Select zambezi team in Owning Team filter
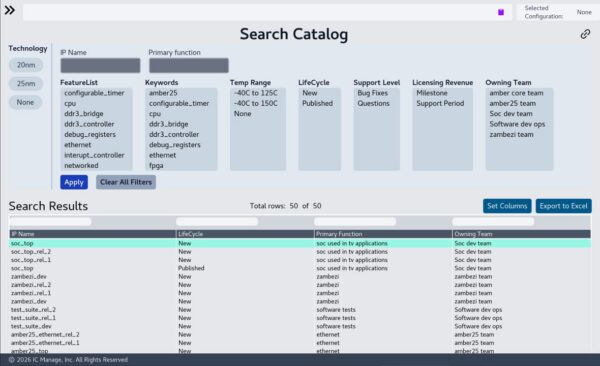The image size is (600, 366). [511, 134]
